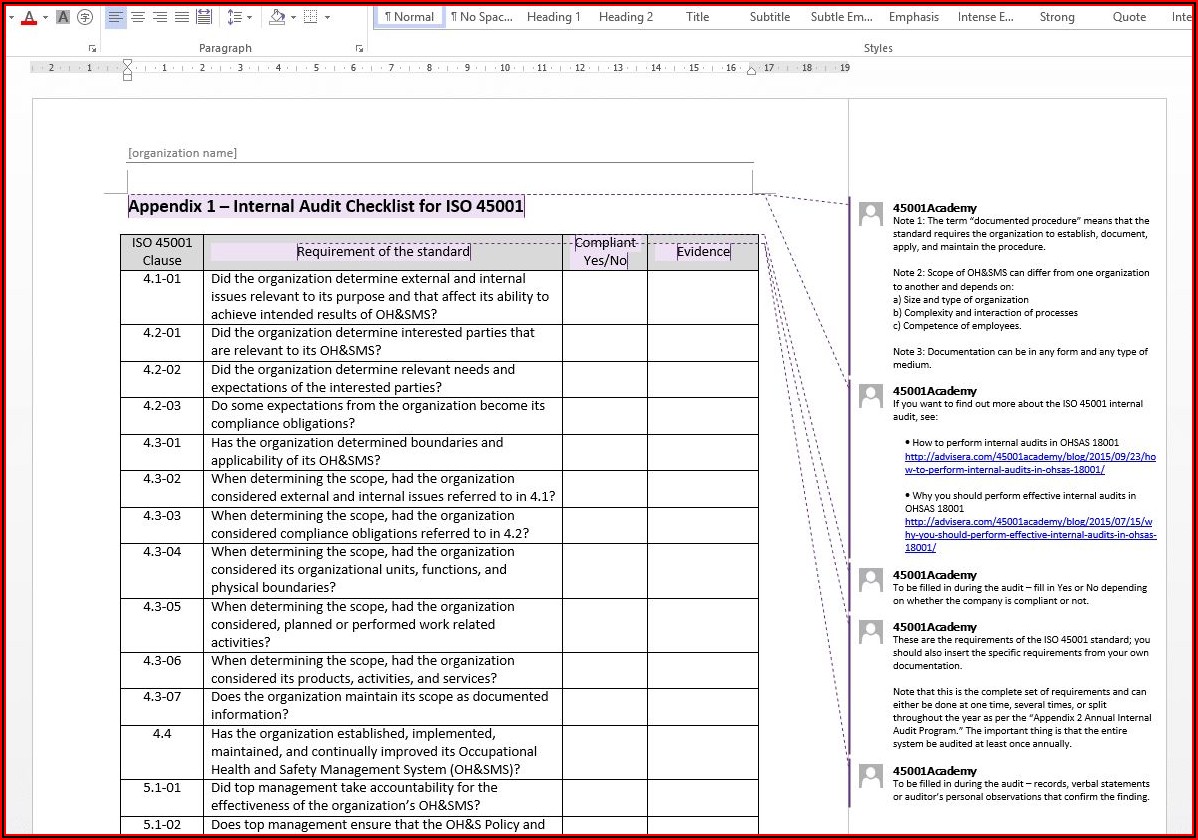Apply the Heading 1 style
The image size is (1198, 840).
(553, 17)
